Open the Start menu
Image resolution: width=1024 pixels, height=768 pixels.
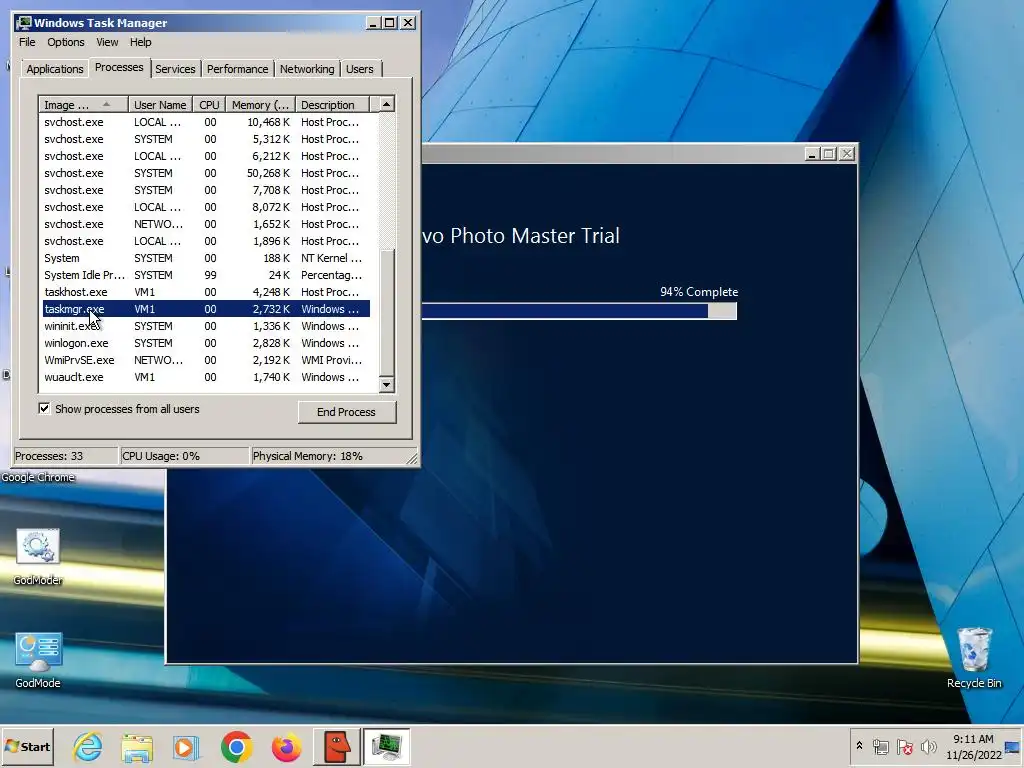coord(27,746)
